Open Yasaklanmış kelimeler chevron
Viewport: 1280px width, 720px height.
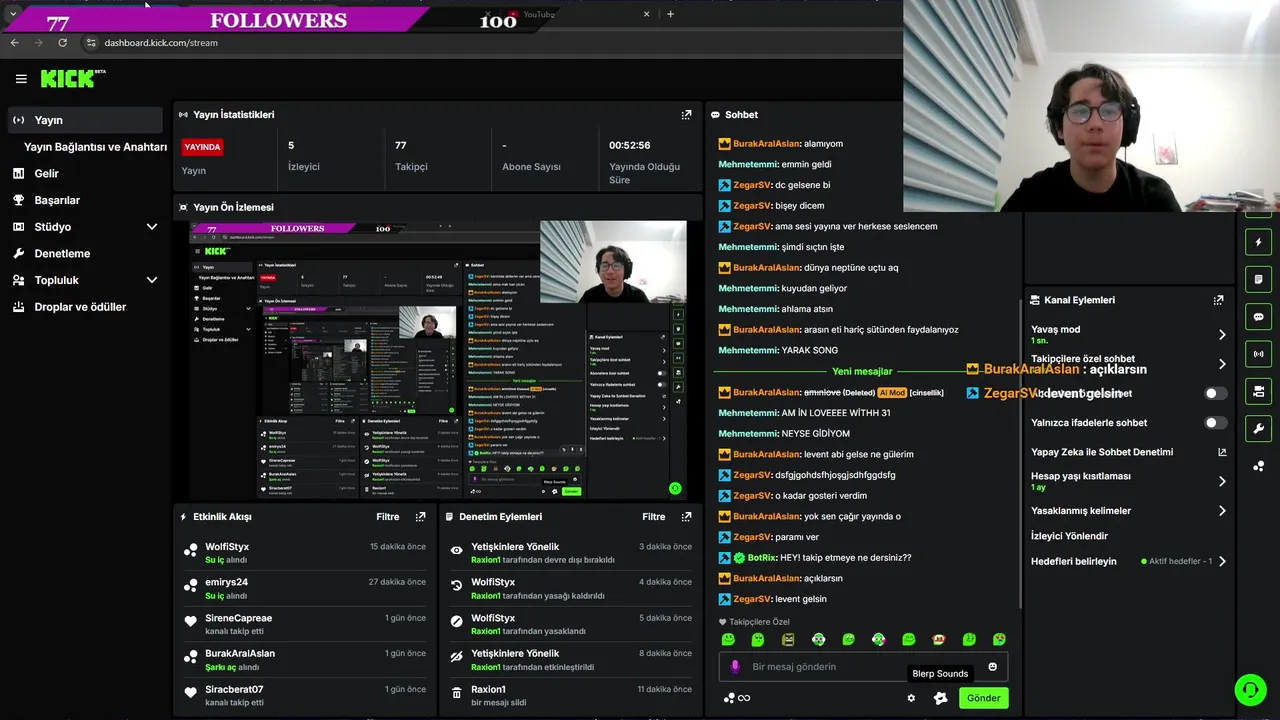point(1222,511)
